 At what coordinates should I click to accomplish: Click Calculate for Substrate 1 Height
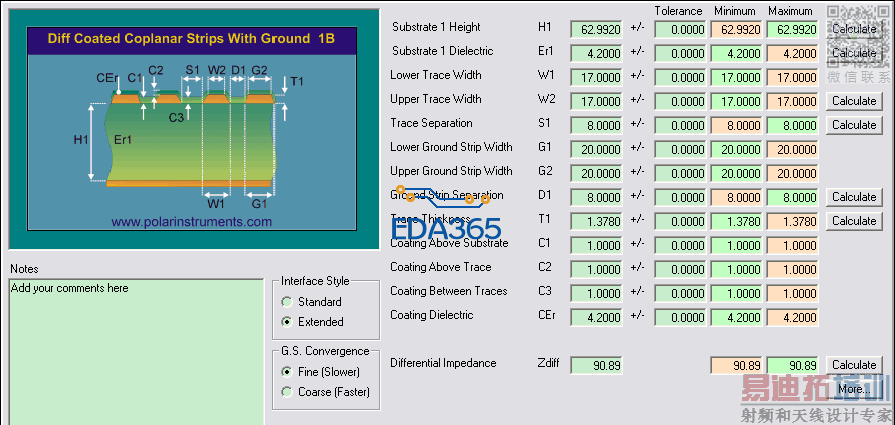pos(854,29)
